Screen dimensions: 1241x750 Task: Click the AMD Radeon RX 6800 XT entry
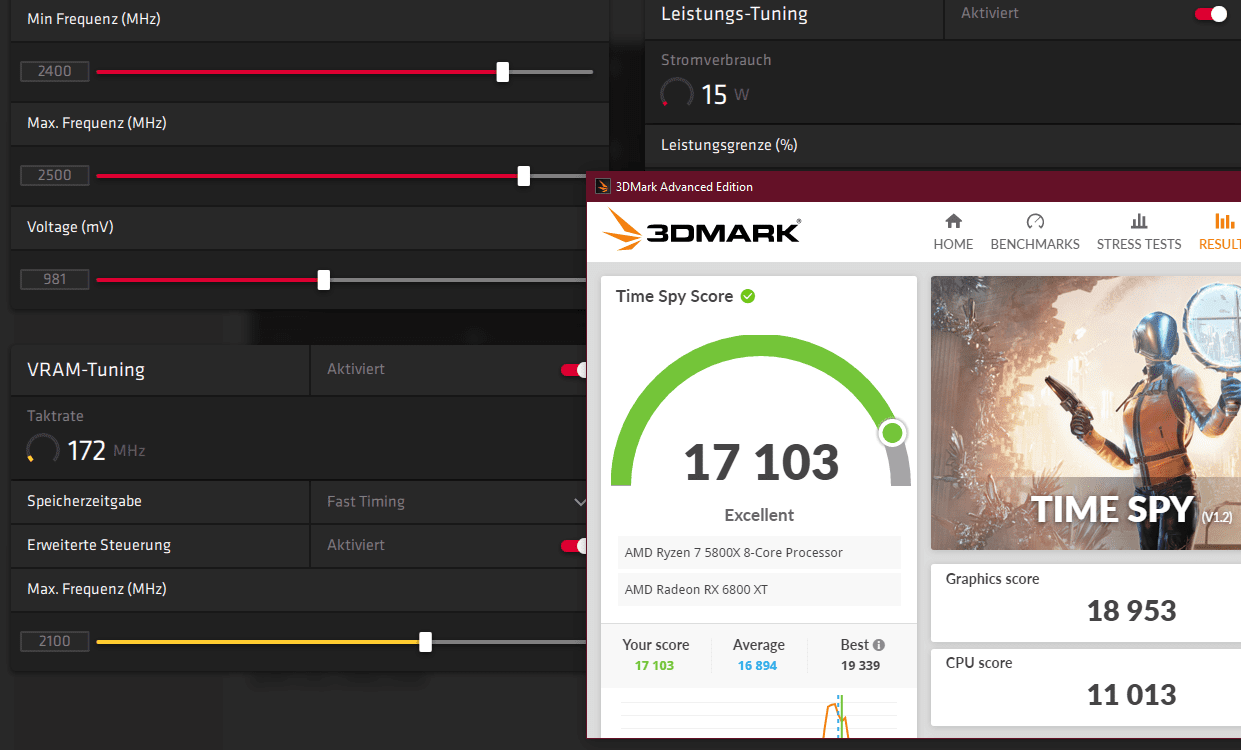click(759, 590)
